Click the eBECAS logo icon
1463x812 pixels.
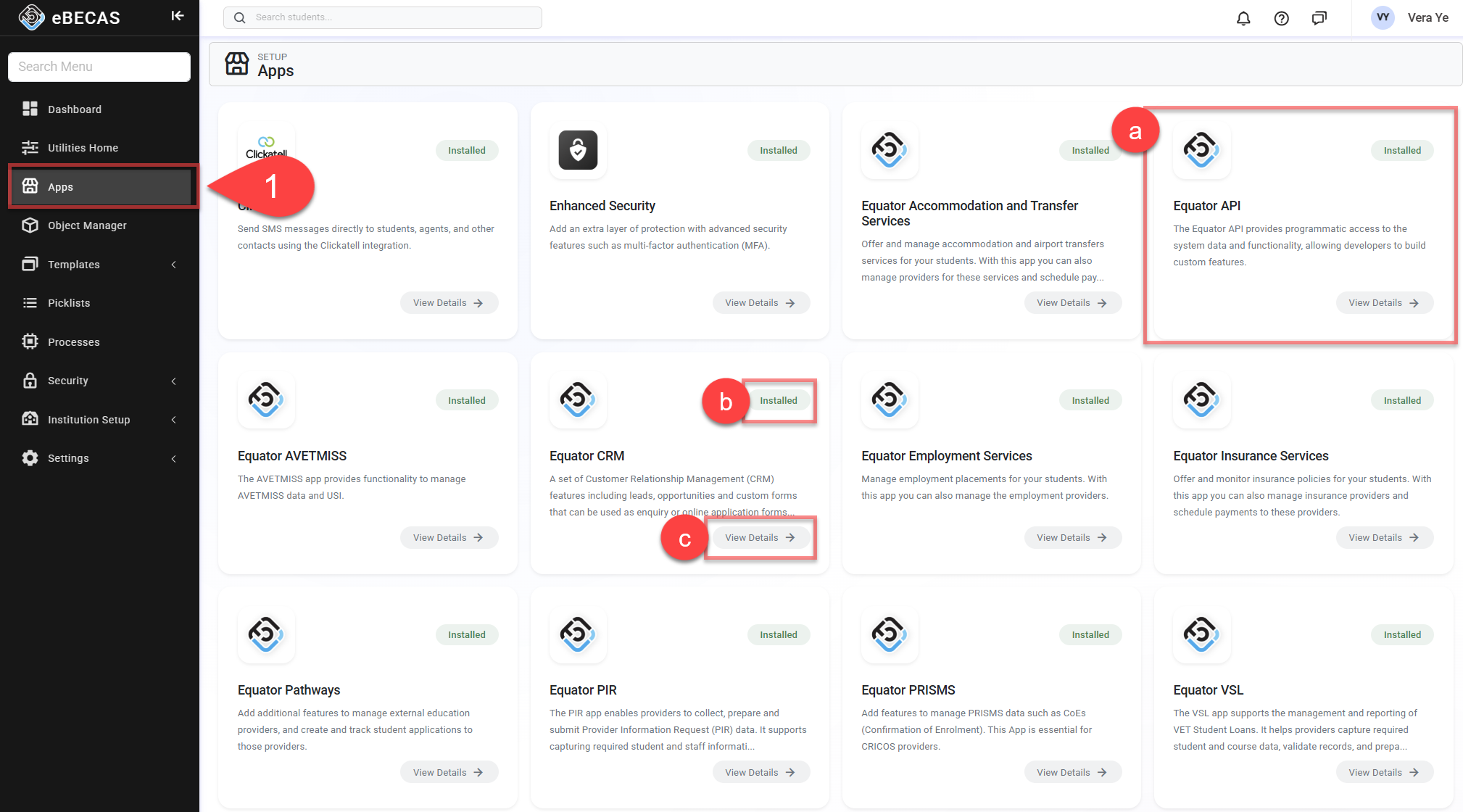pos(31,17)
